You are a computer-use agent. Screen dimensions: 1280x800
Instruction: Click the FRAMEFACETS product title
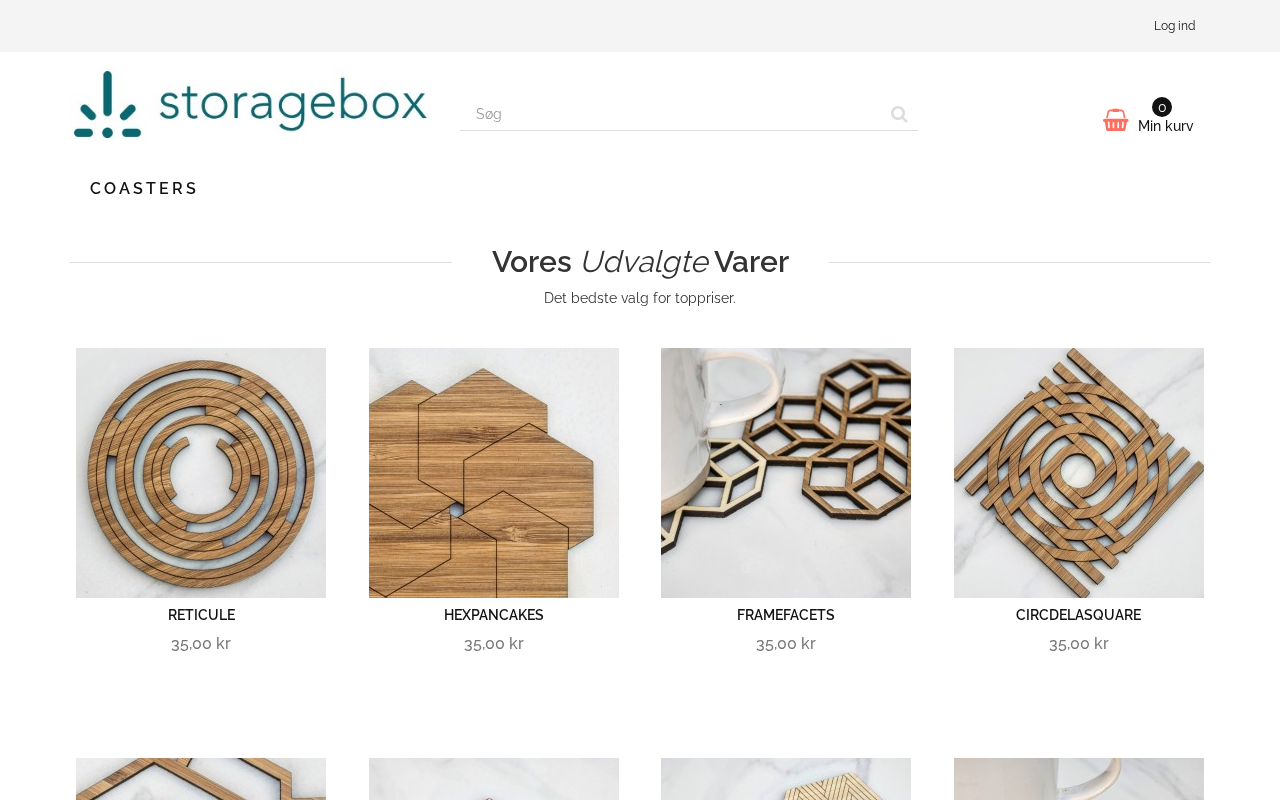[x=786, y=615]
